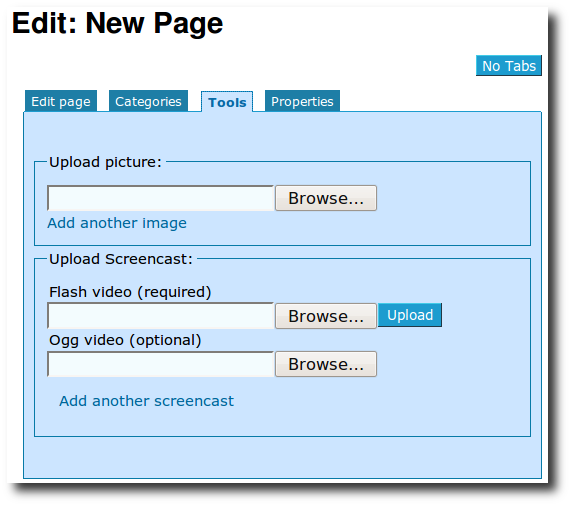This screenshot has width=571, height=506.
Task: Open the Categories tab
Action: [x=148, y=101]
